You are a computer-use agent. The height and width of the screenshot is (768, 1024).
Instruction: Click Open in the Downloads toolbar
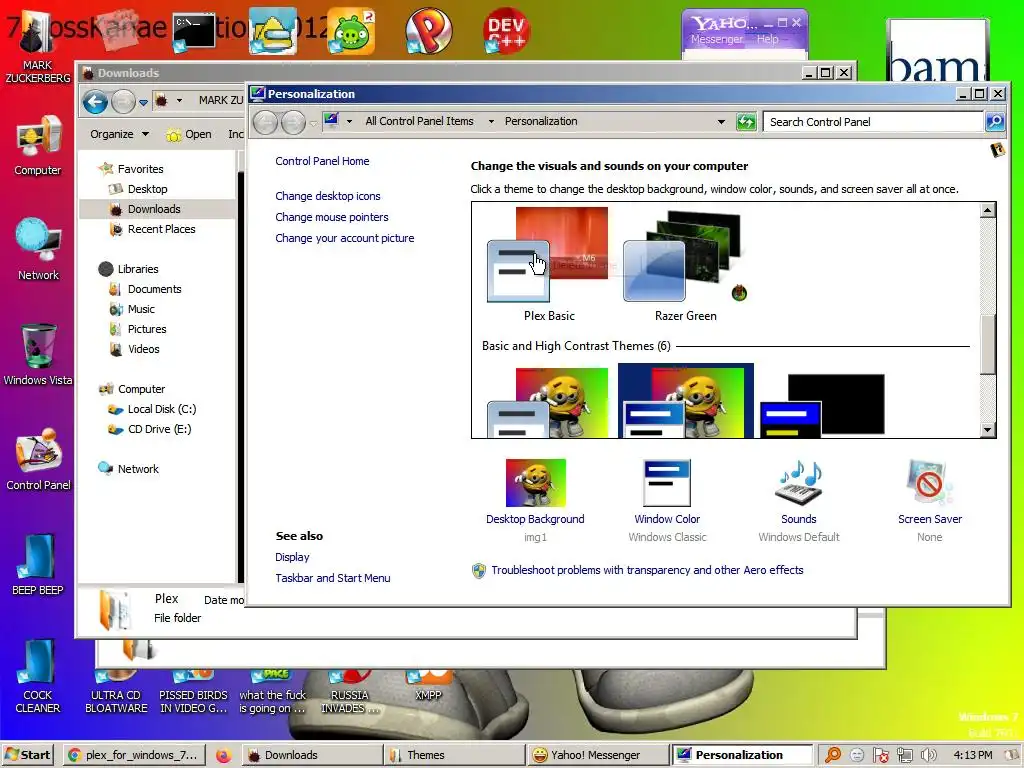click(189, 134)
